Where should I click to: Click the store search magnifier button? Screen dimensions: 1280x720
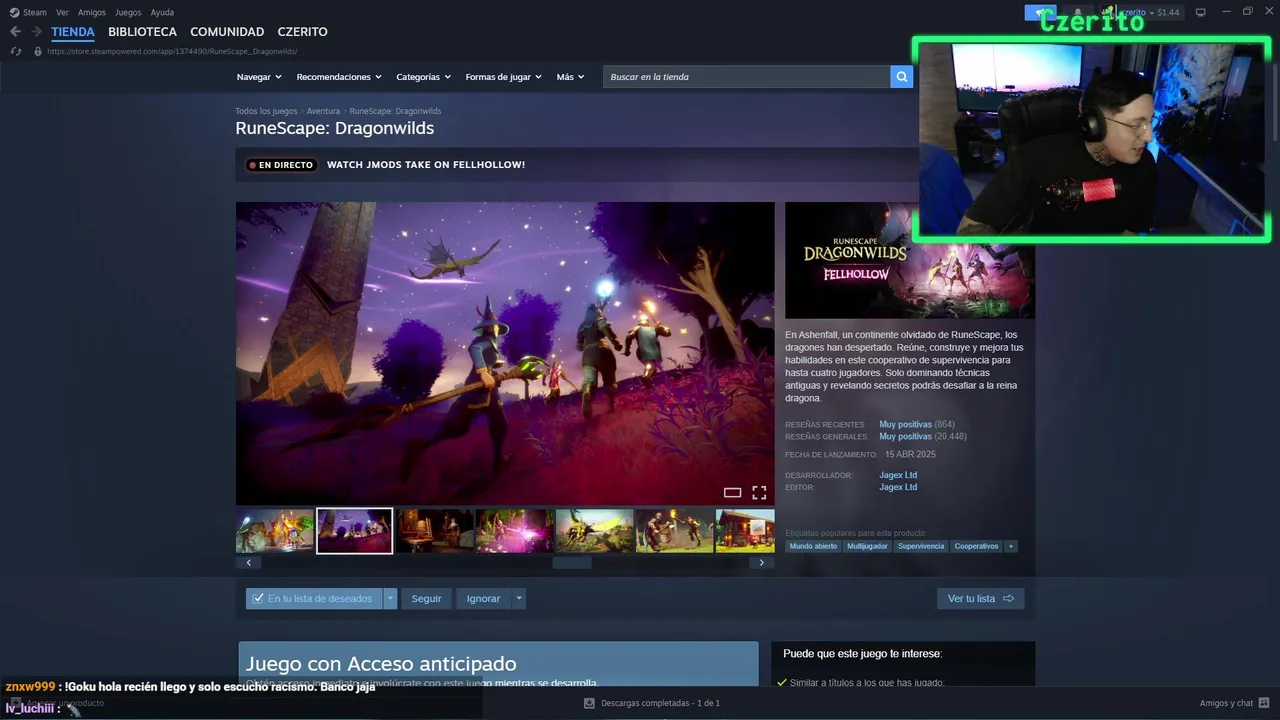(x=901, y=77)
